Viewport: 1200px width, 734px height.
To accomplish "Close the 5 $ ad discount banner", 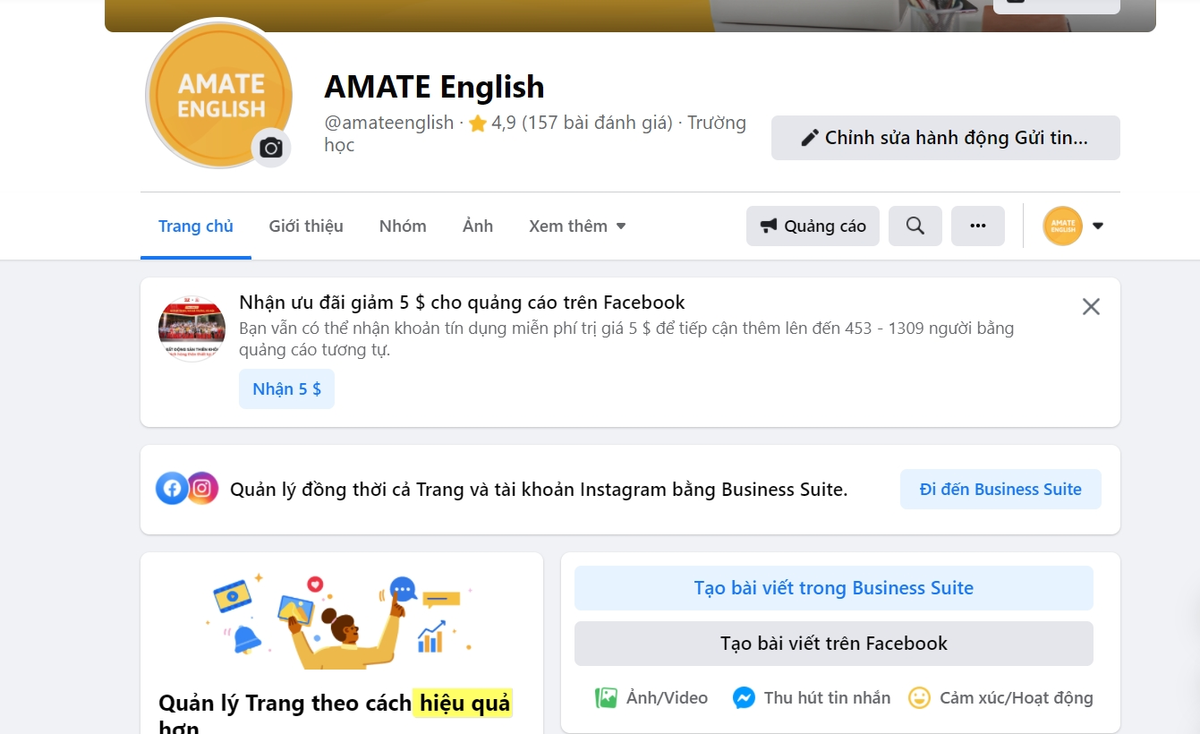I will tap(1091, 307).
